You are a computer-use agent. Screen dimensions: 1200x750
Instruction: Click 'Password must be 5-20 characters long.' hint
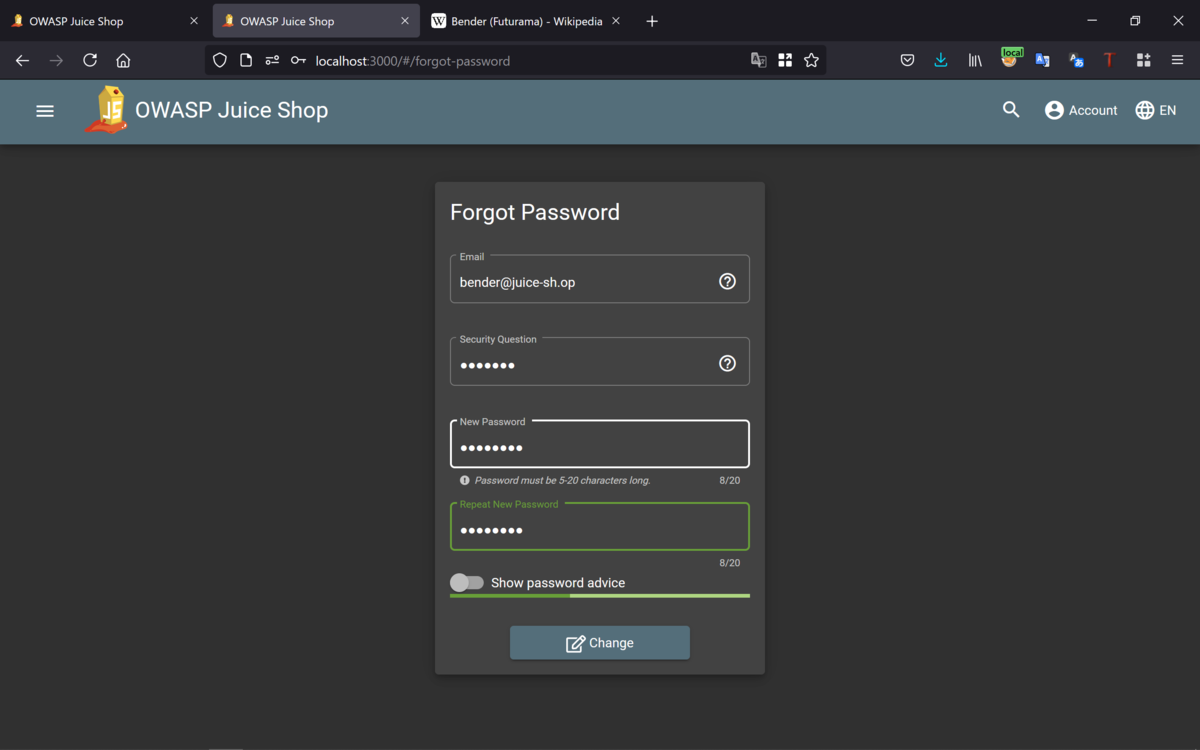(562, 481)
